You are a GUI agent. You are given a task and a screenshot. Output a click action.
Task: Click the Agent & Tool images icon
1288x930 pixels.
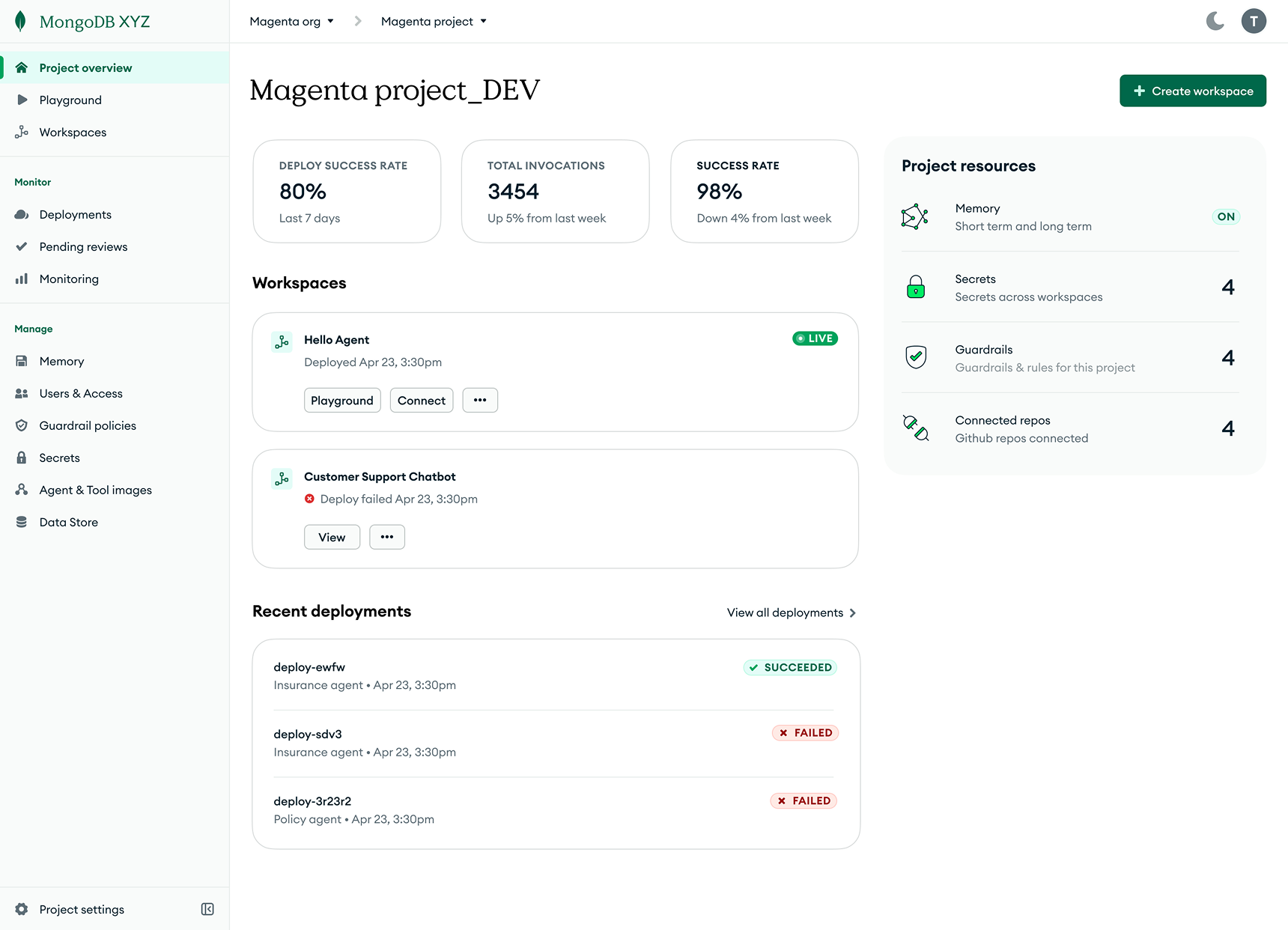pyautogui.click(x=22, y=490)
